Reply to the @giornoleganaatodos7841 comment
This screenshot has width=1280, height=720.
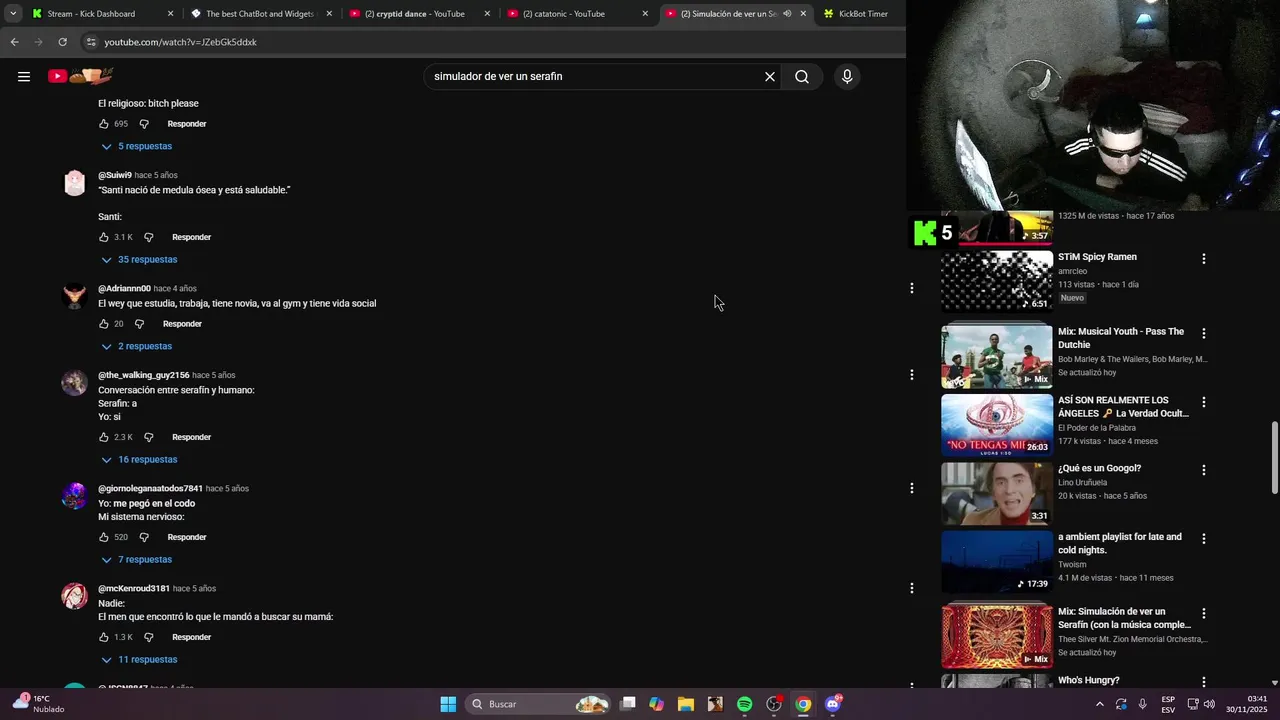(x=187, y=537)
